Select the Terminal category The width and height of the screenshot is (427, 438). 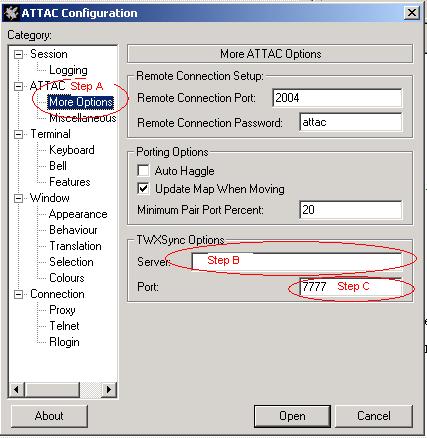(x=50, y=134)
